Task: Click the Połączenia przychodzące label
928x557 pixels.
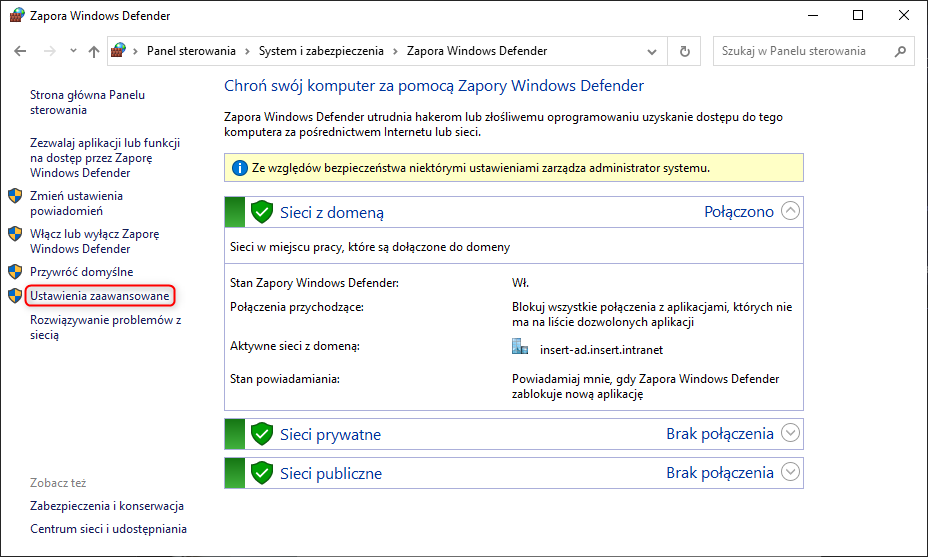Action: click(297, 307)
